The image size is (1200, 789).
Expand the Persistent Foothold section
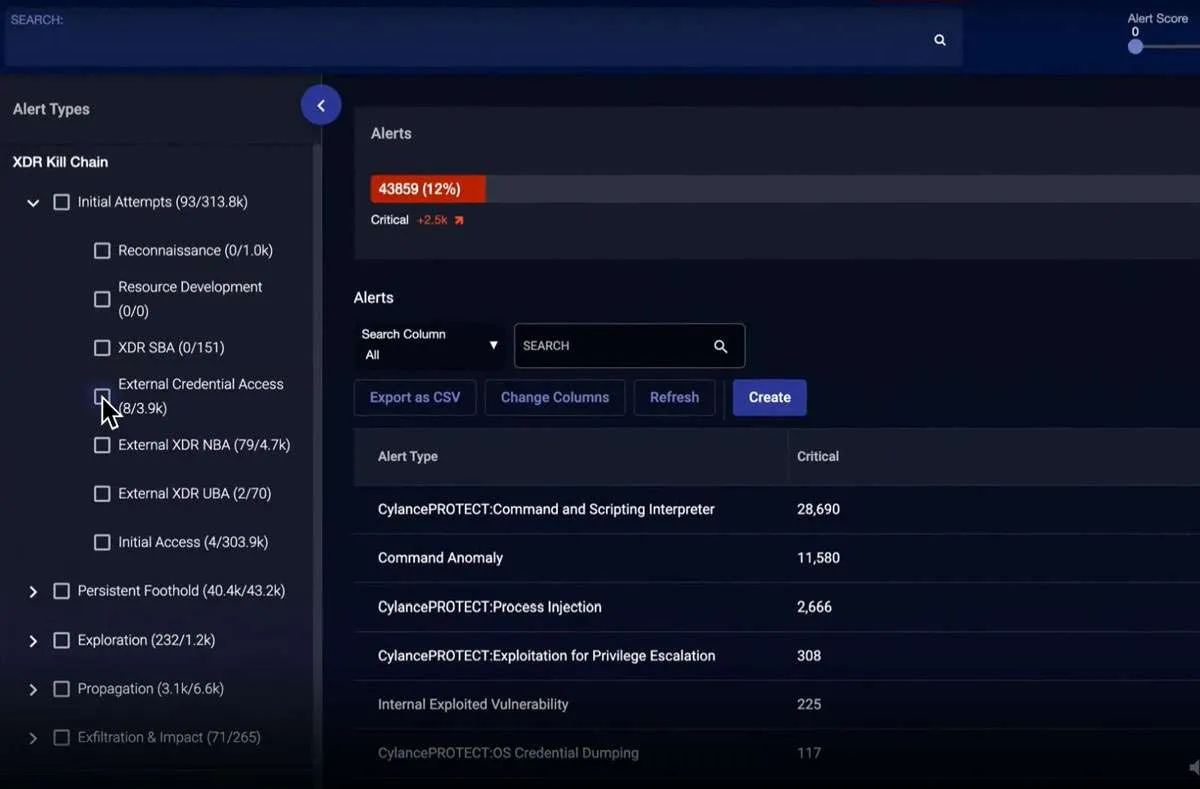point(33,592)
